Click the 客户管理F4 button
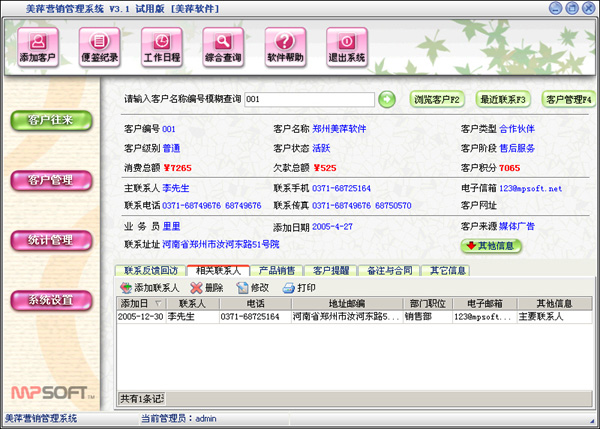The width and height of the screenshot is (600, 429). point(568,99)
